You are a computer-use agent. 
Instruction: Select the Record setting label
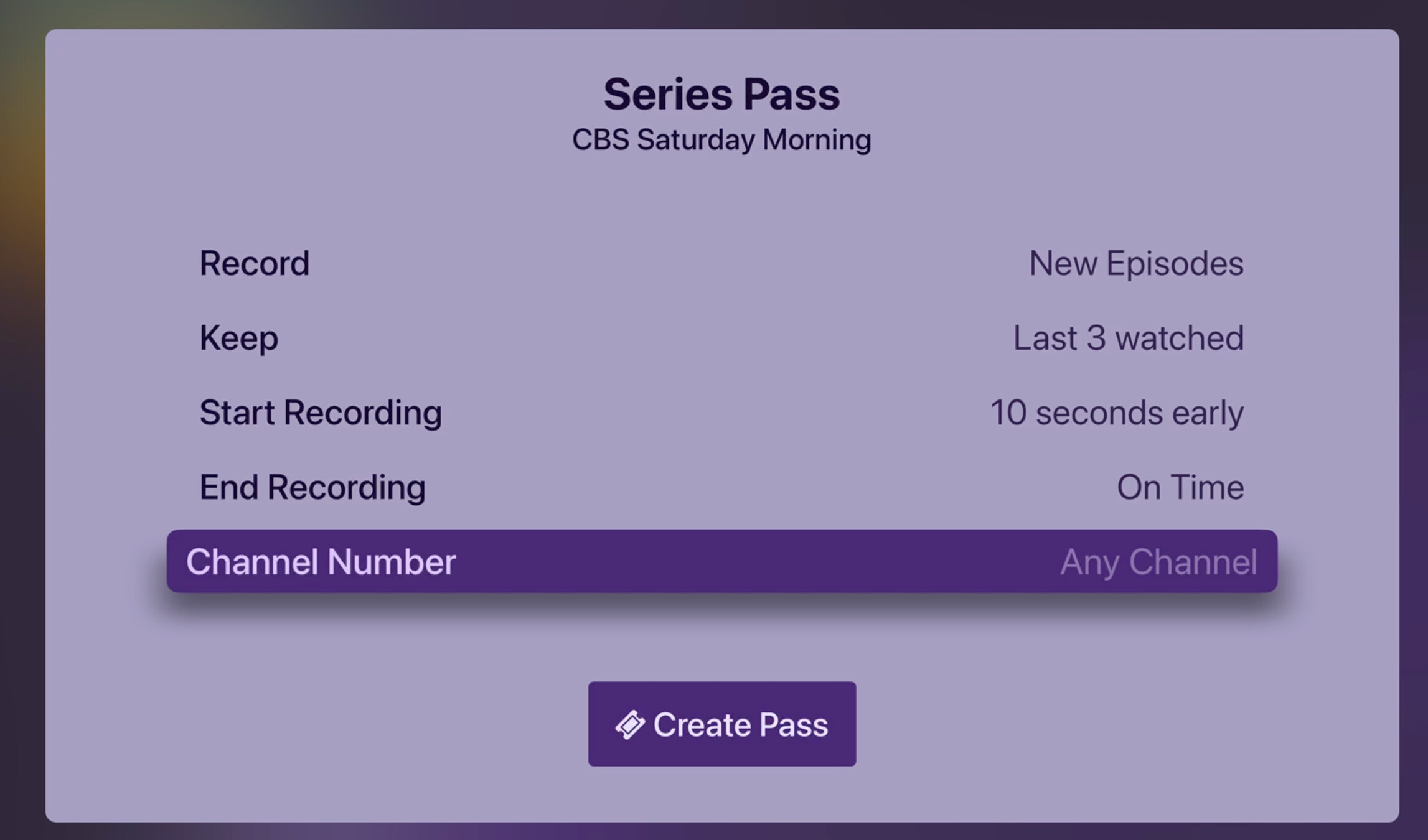pyautogui.click(x=254, y=263)
